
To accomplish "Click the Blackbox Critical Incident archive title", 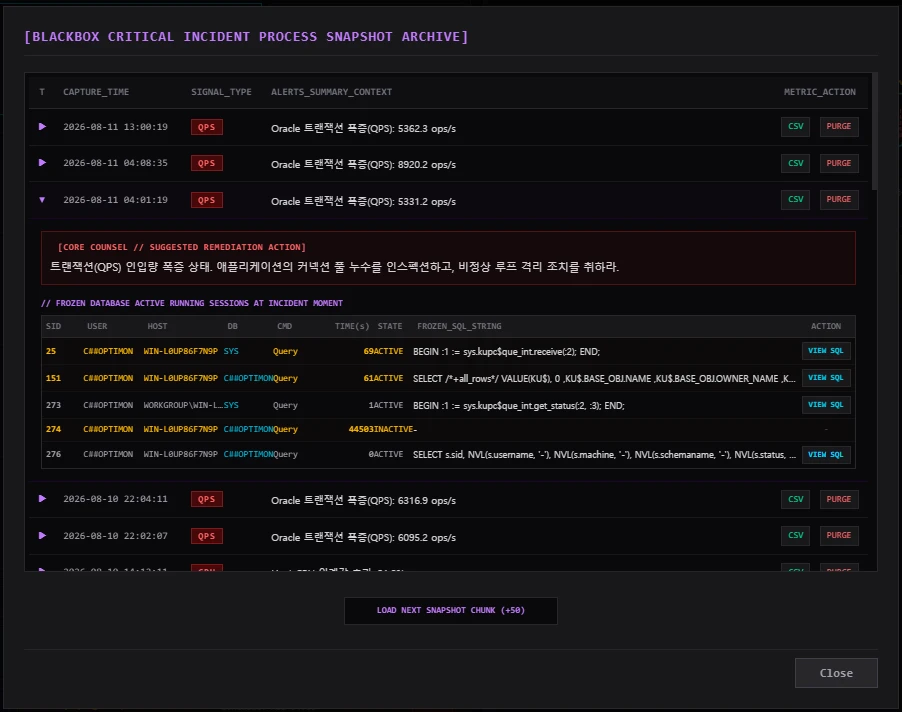I will pos(246,37).
